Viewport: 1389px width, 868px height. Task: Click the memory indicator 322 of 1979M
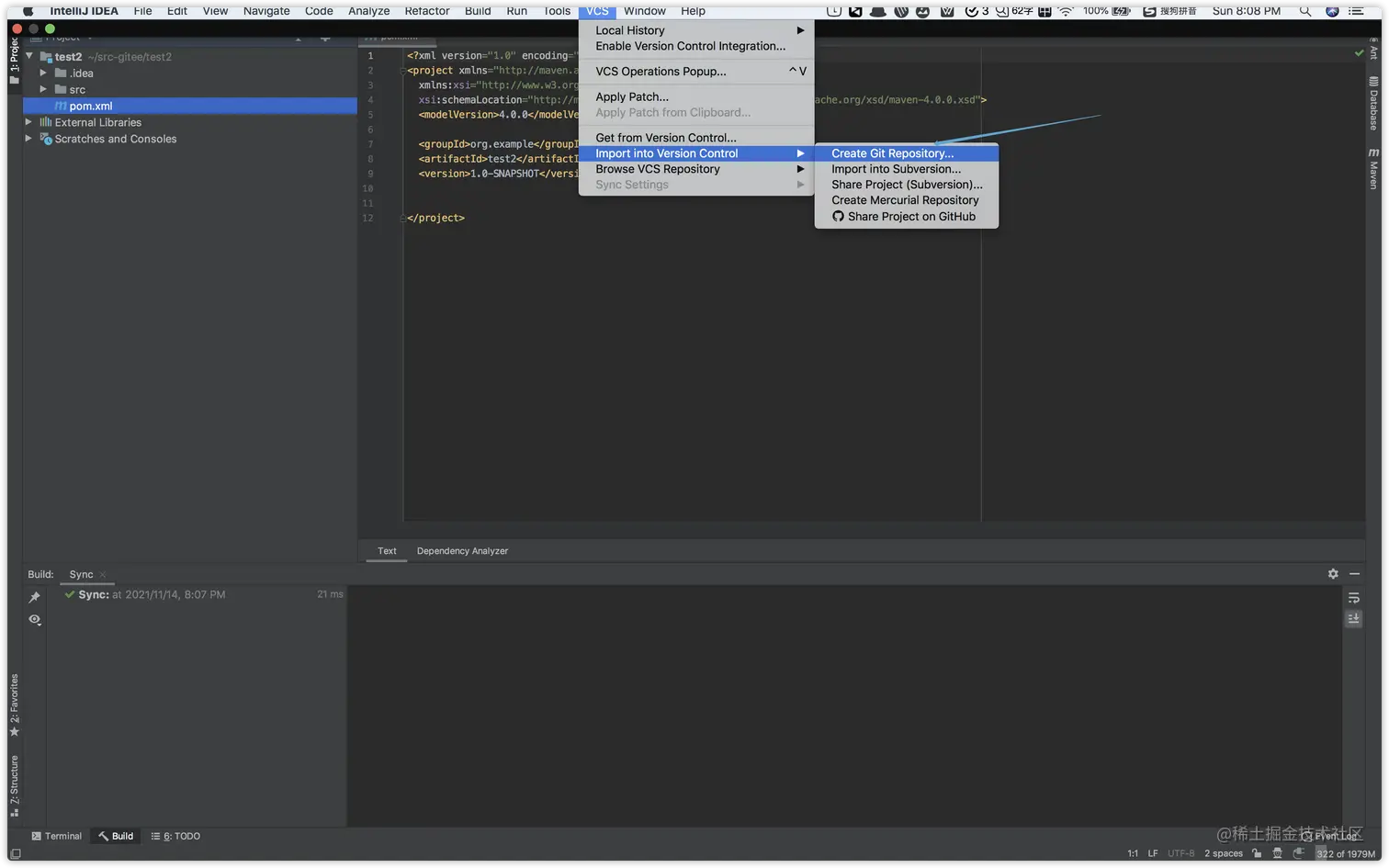[1346, 854]
